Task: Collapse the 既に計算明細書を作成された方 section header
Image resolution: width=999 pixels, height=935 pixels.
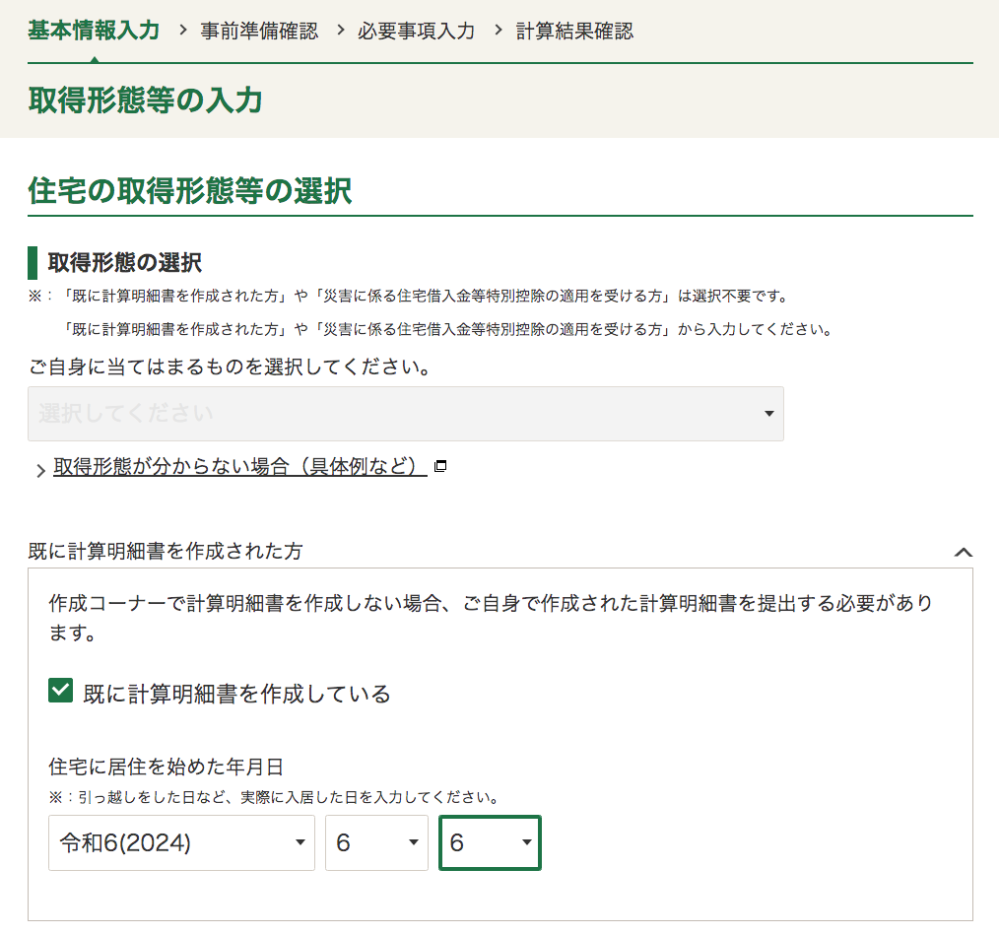Action: [166, 551]
